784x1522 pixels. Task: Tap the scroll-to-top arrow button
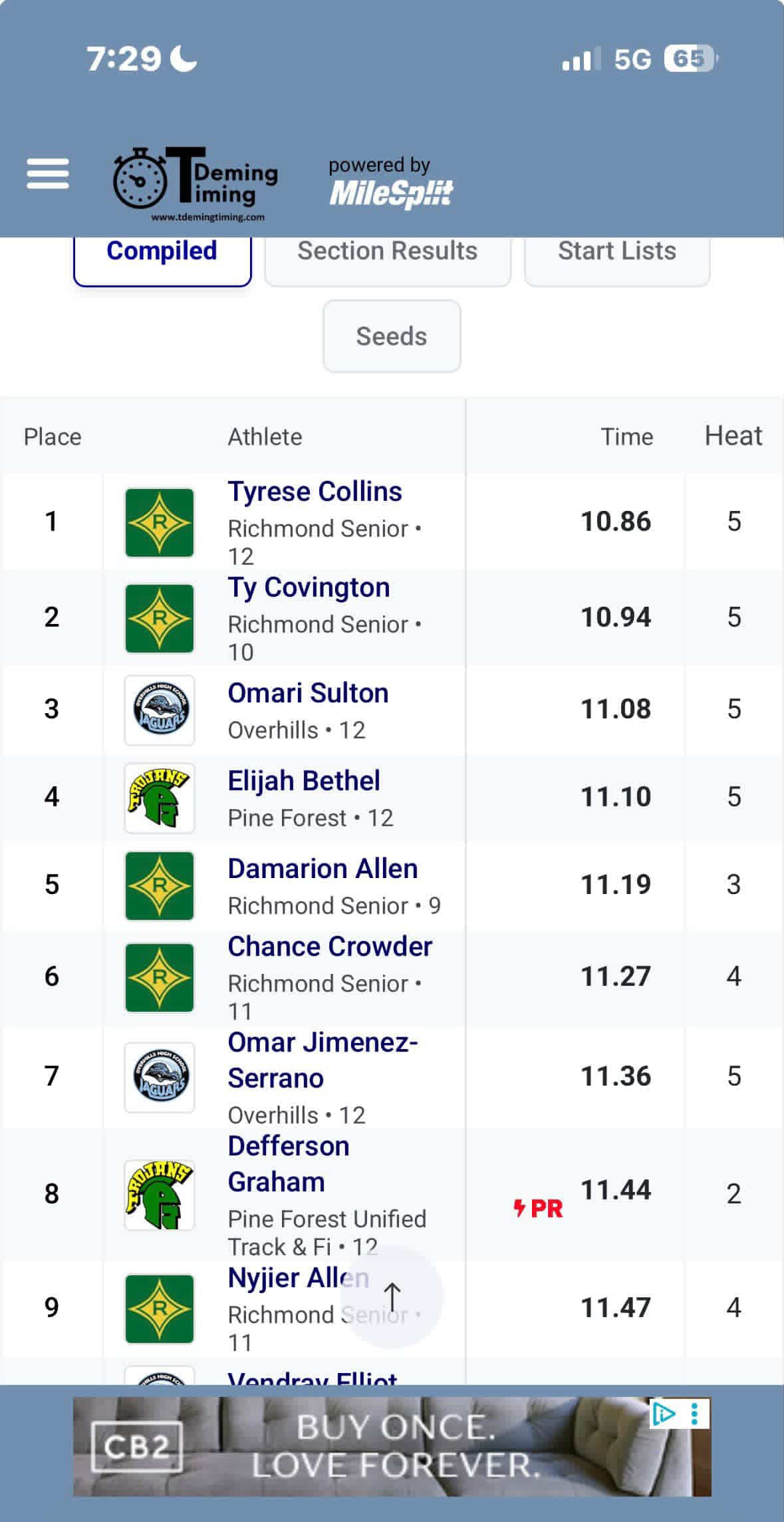392,1296
